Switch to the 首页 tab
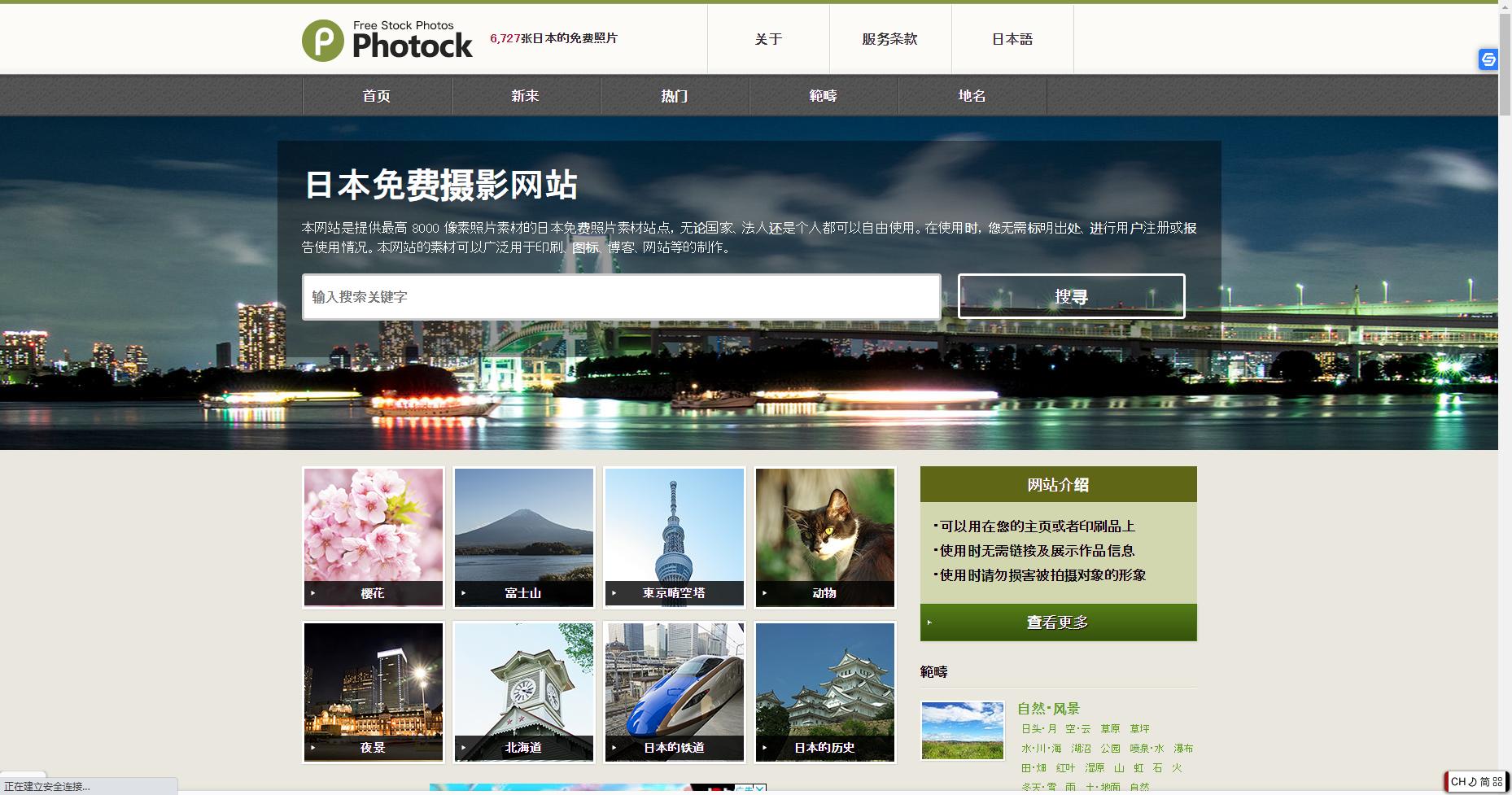Viewport: 1512px width, 795px height. tap(376, 95)
